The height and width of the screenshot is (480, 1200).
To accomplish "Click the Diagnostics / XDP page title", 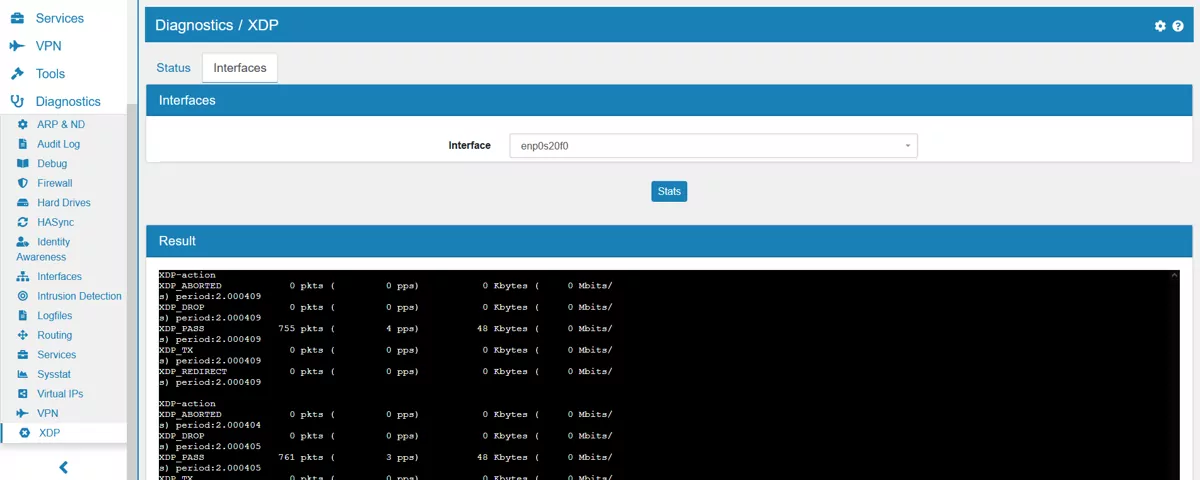I will tap(217, 26).
